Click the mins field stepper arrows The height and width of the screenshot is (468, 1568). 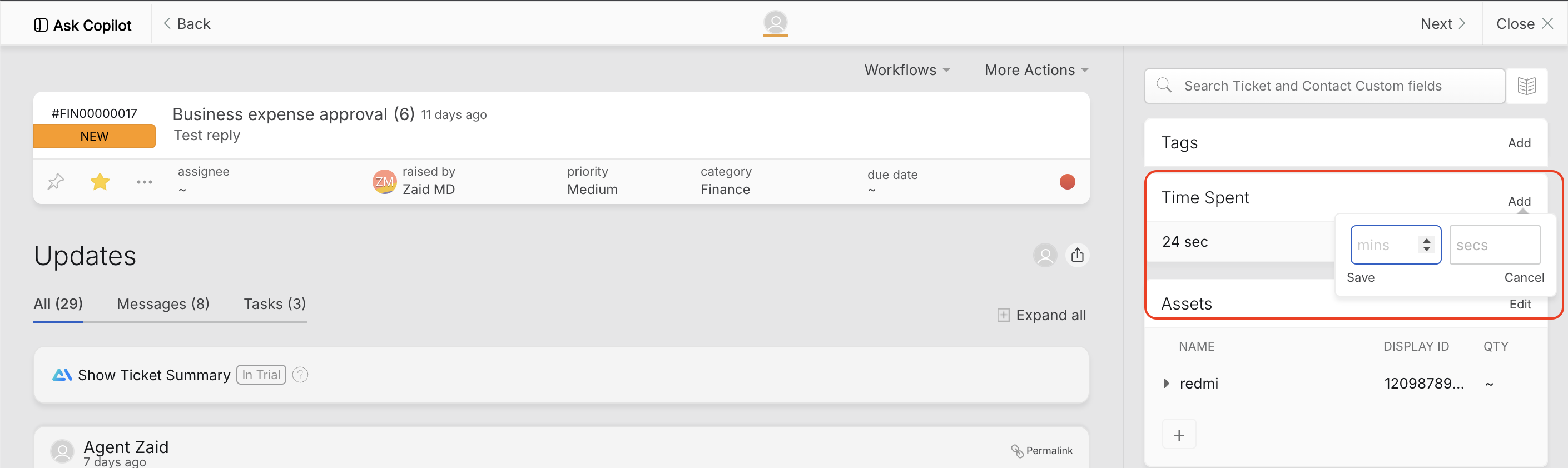(x=1426, y=245)
